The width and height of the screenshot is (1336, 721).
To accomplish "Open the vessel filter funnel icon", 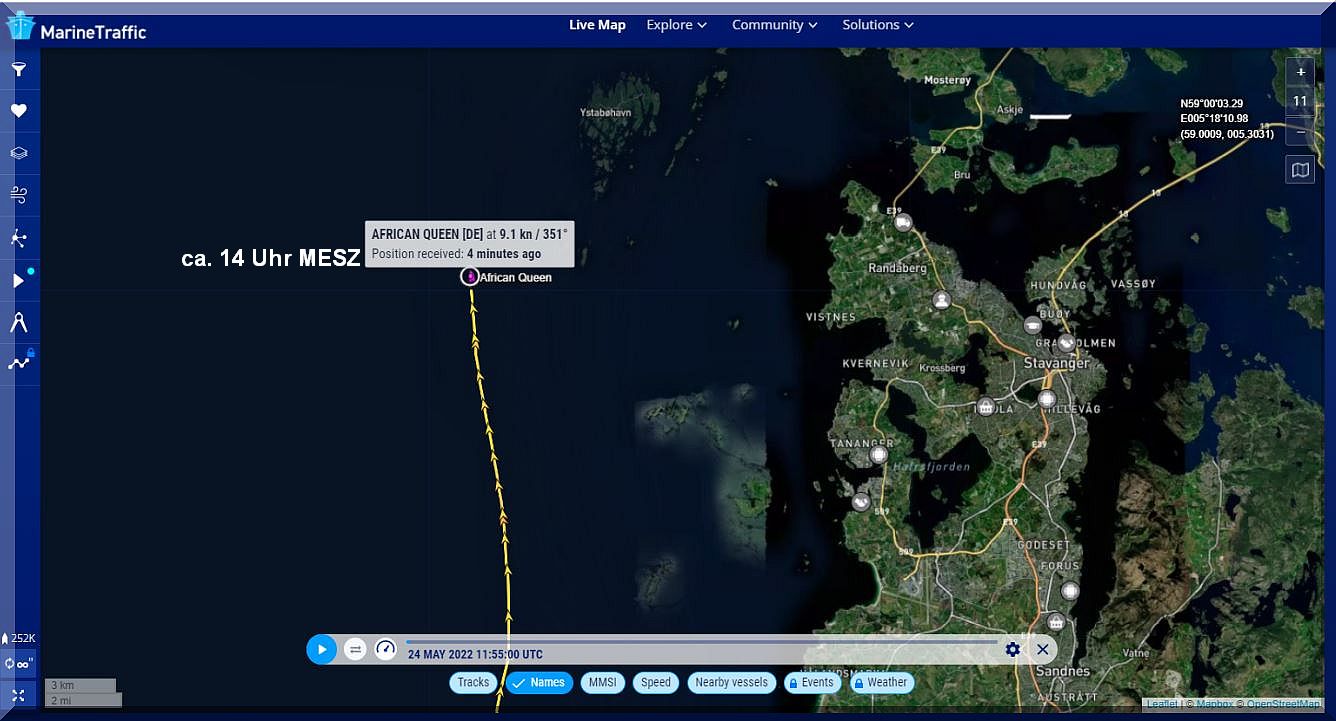I will [x=18, y=70].
